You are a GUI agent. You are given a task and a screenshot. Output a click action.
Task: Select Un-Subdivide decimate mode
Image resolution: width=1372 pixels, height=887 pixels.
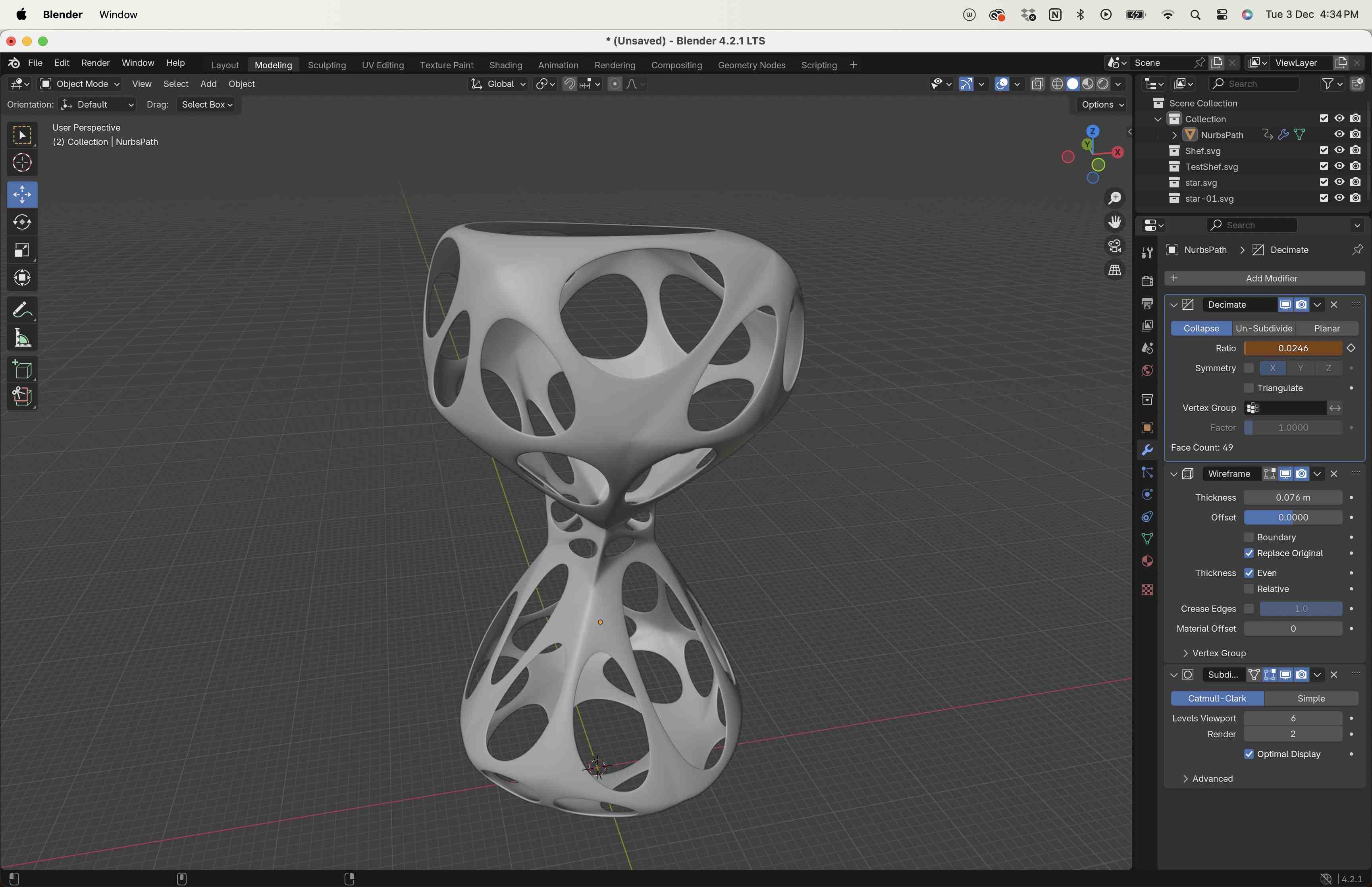[1264, 329]
